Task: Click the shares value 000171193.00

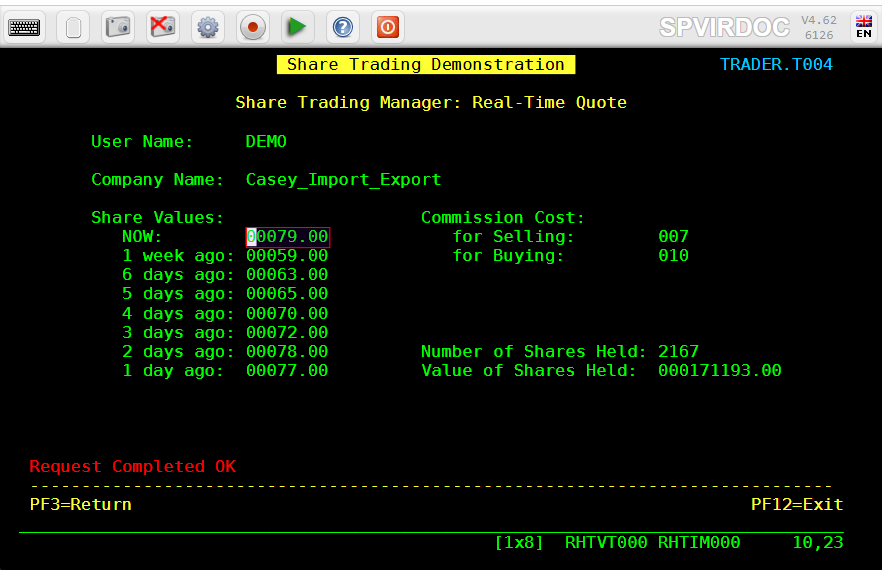Action: (719, 371)
